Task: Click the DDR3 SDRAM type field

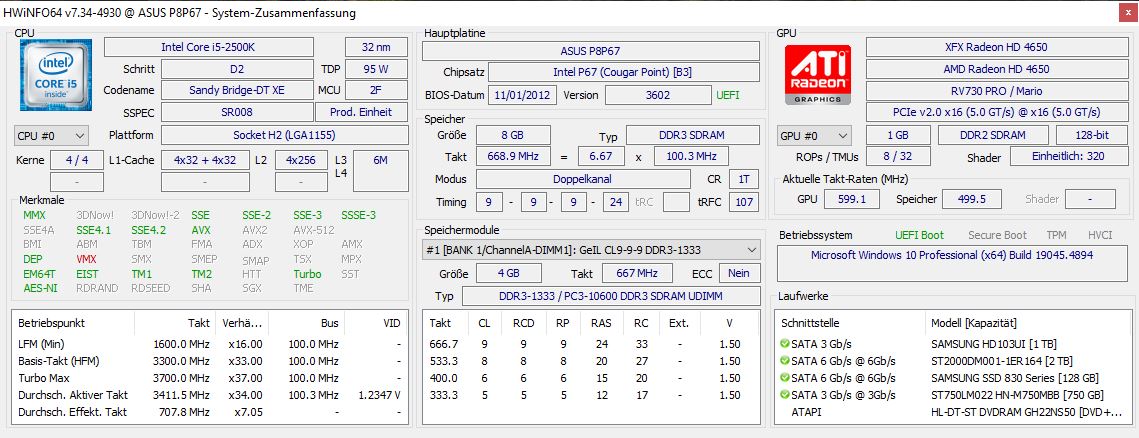Action: coord(692,136)
